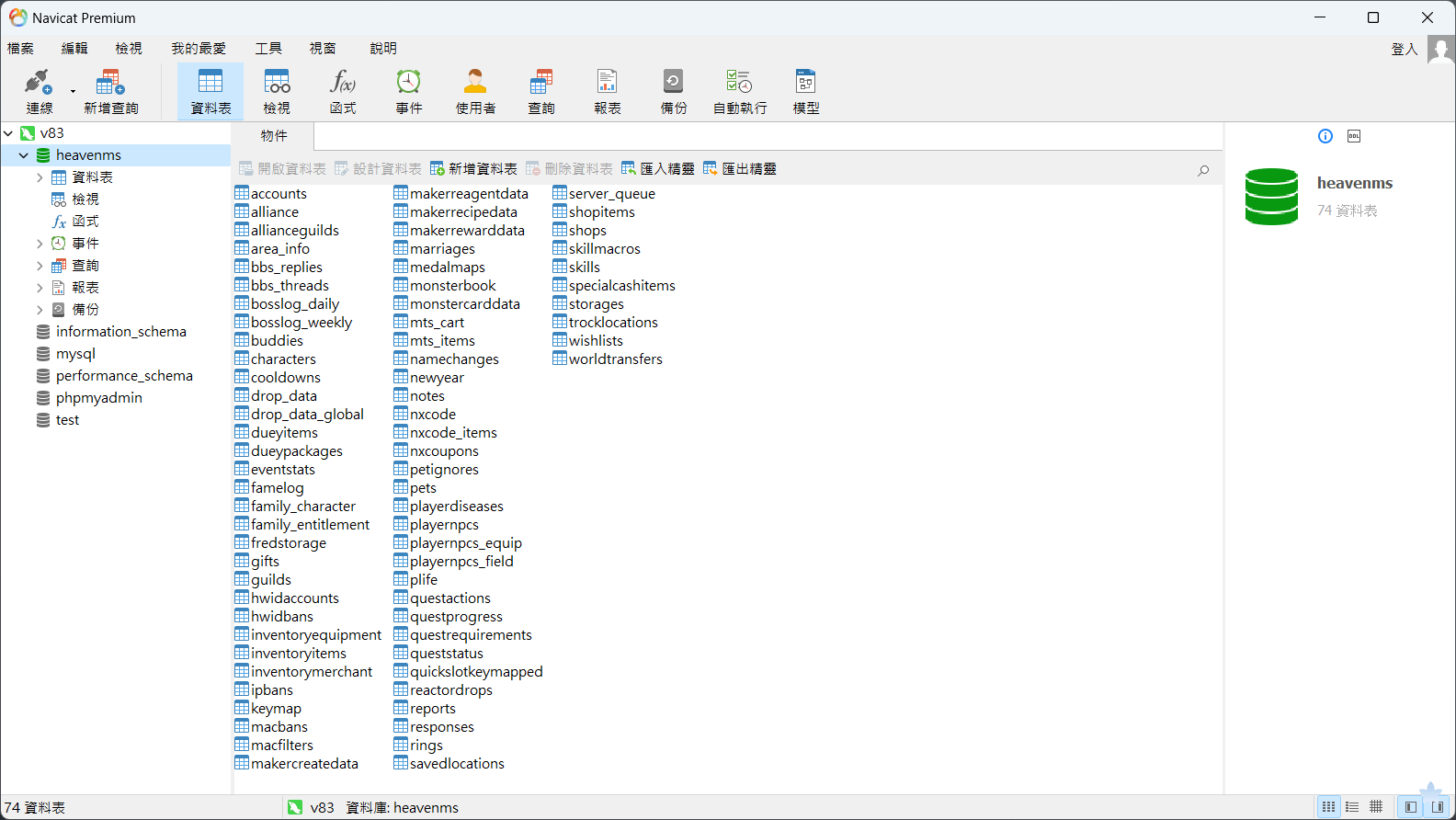Viewport: 1456px width, 820px height.
Task: Expand the 事件 tree node
Action: [x=40, y=244]
